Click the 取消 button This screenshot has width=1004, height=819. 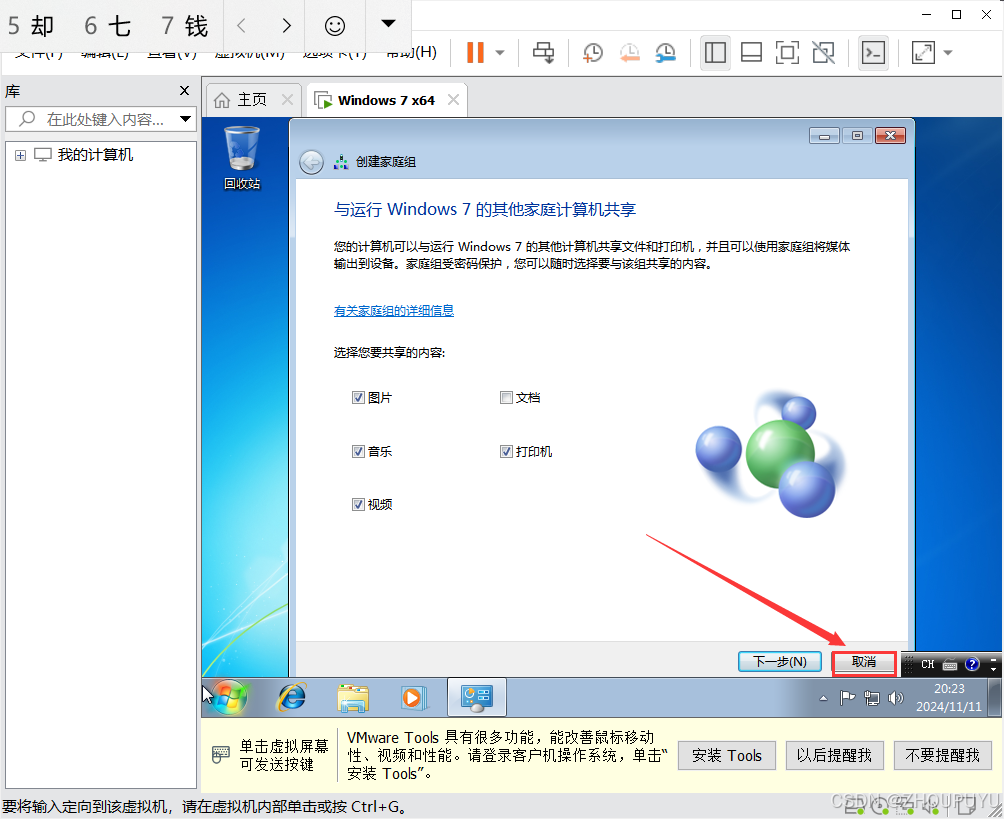(864, 662)
